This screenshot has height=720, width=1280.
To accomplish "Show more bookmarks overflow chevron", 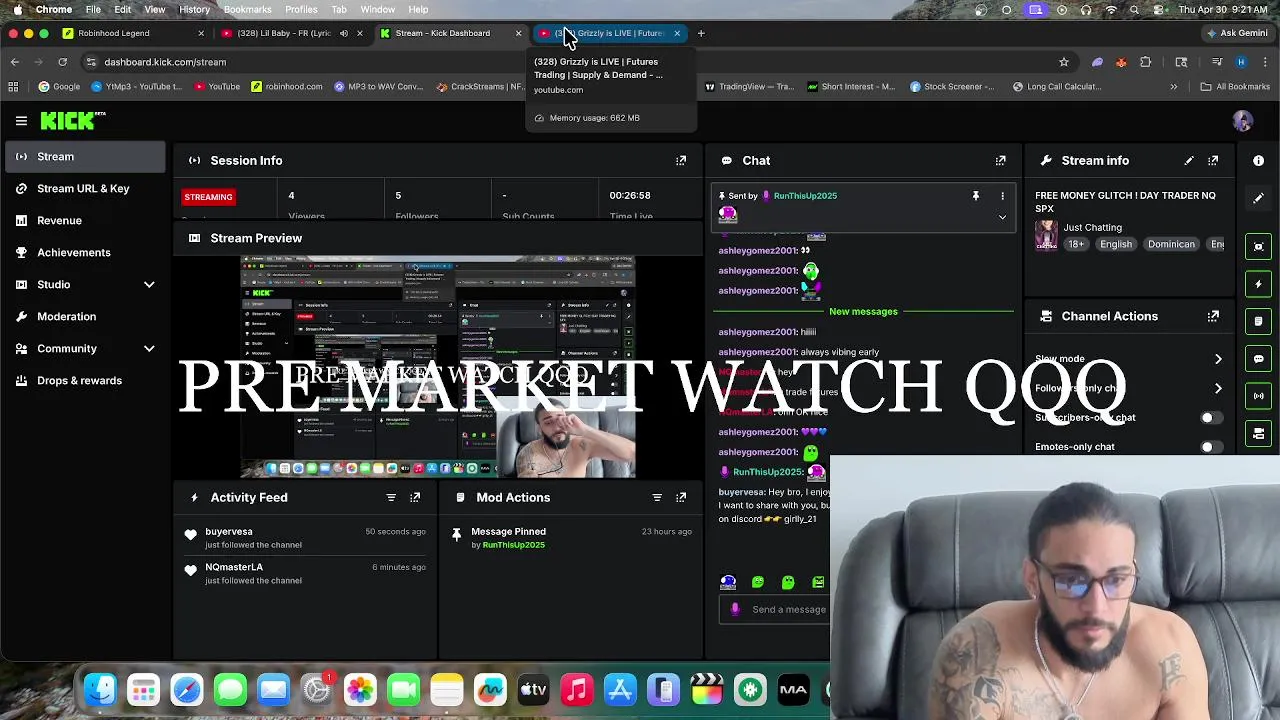I will [1174, 87].
